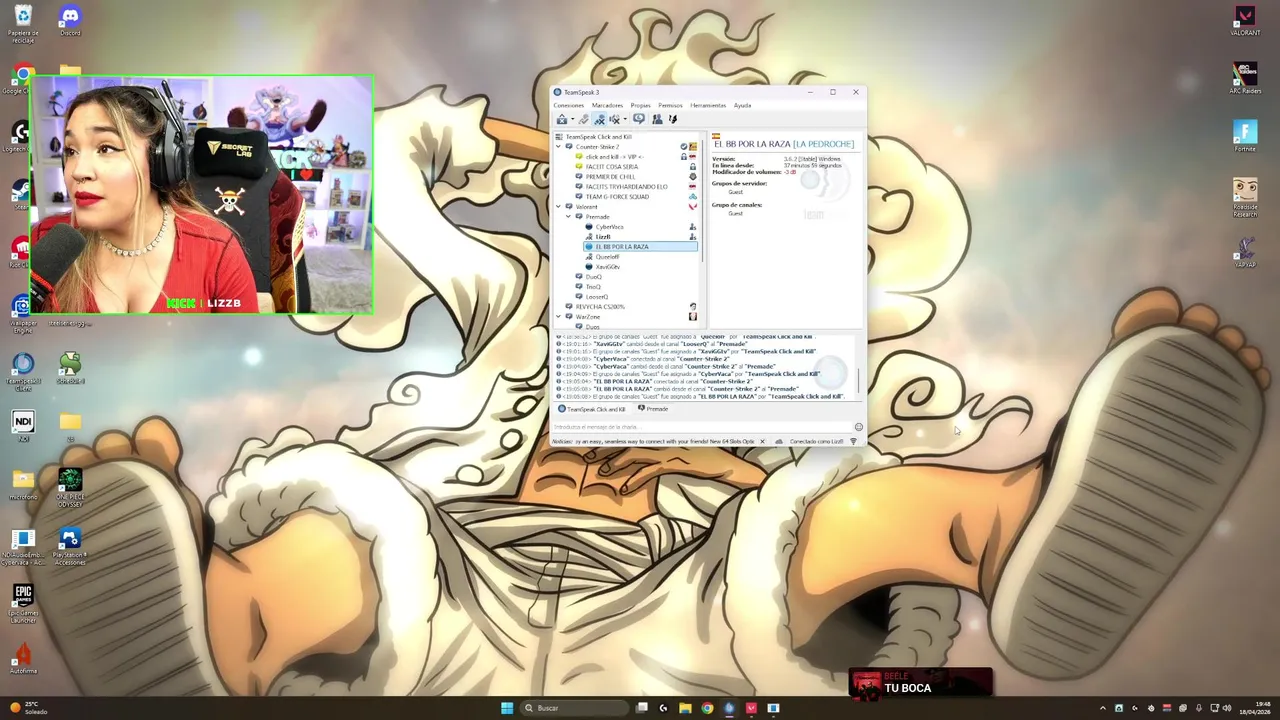Select user CyberVaca in Premade
Screen dimensions: 1280x720
pyautogui.click(x=609, y=227)
